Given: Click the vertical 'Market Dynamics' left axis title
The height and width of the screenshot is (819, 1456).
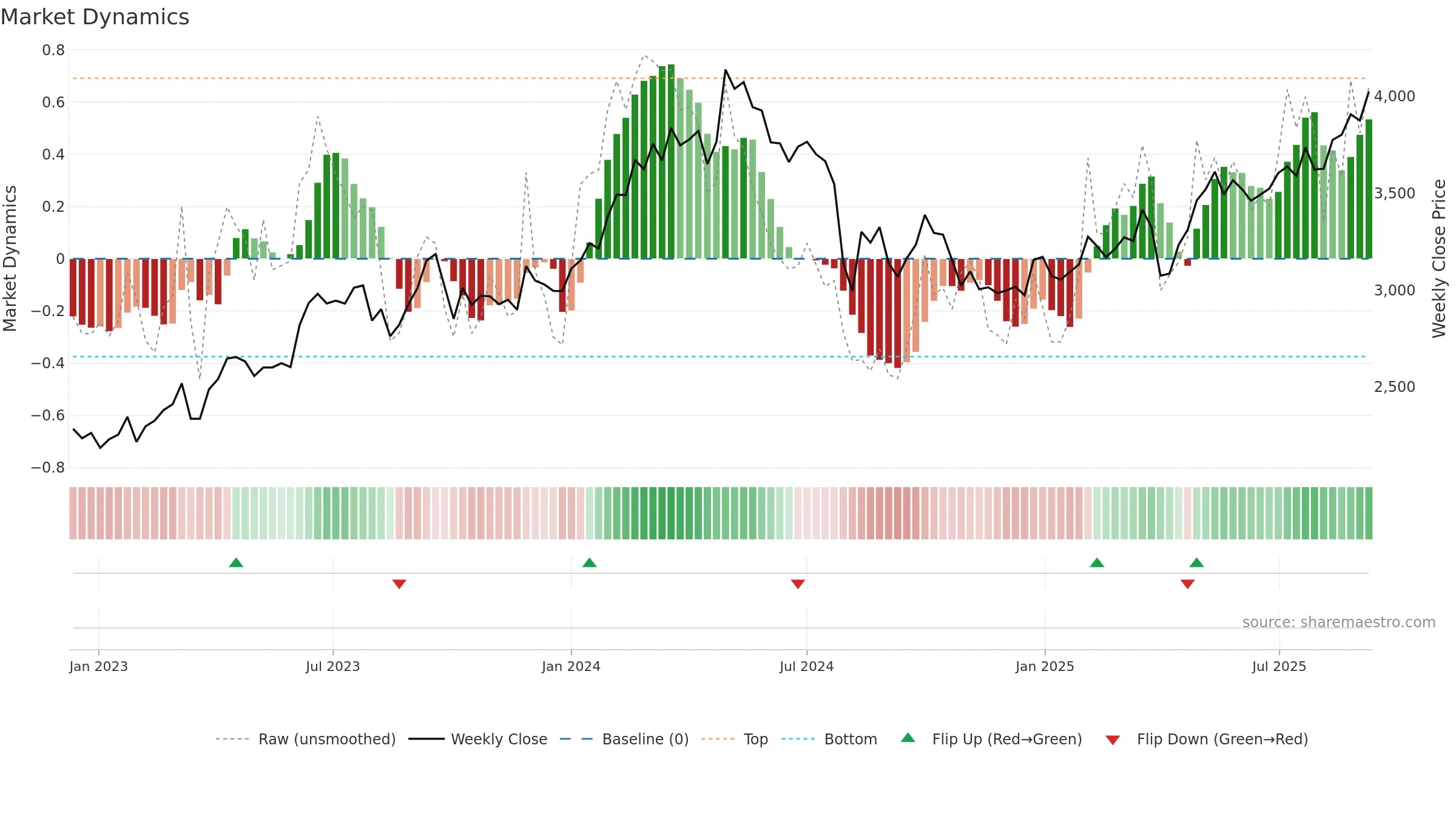Looking at the screenshot, I should click(10, 258).
